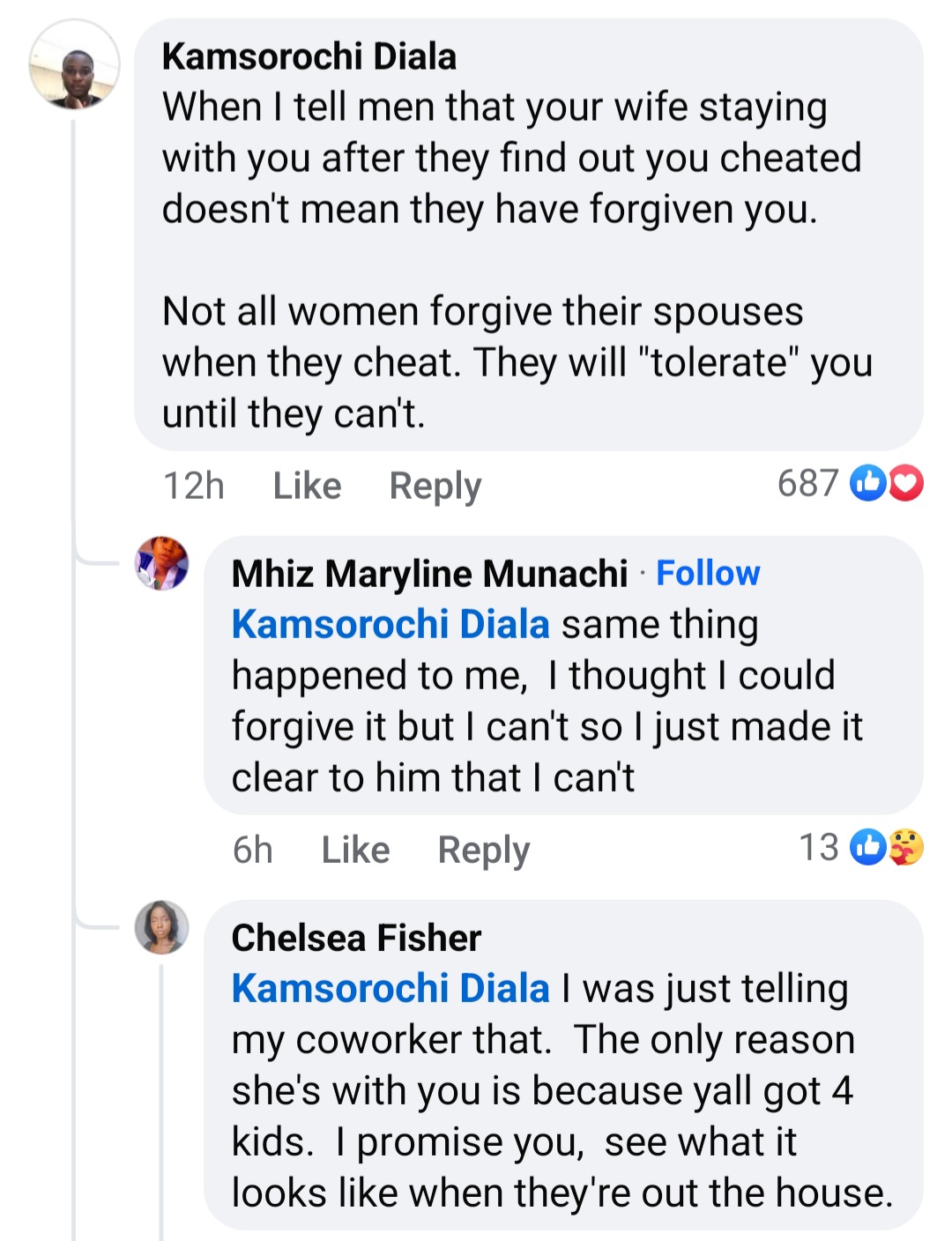
Task: Open Kamsorochi Diala name at top comment
Action: (x=309, y=56)
